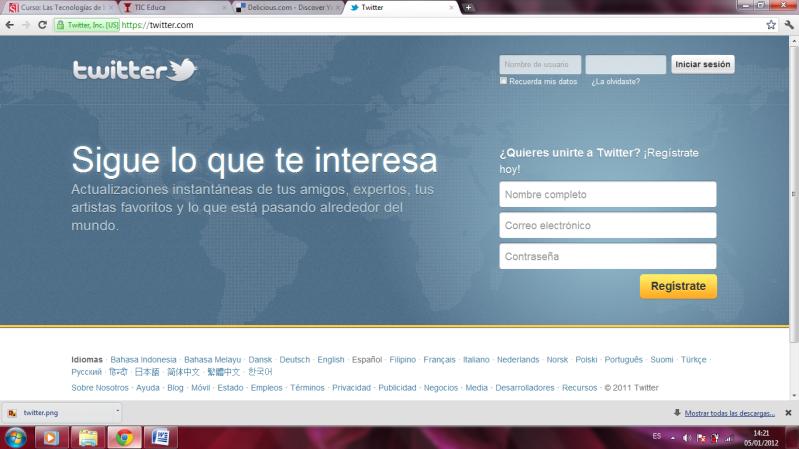This screenshot has height=449, width=799.
Task: Open the Ayuda footer link
Action: tap(148, 387)
